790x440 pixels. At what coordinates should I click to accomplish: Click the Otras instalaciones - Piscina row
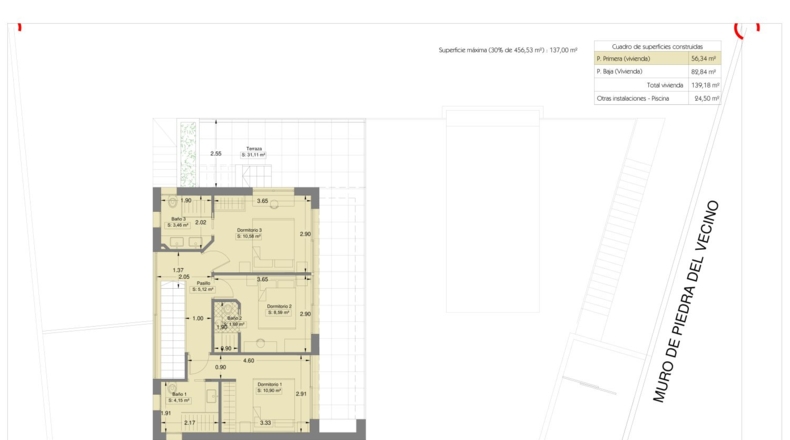[657, 98]
